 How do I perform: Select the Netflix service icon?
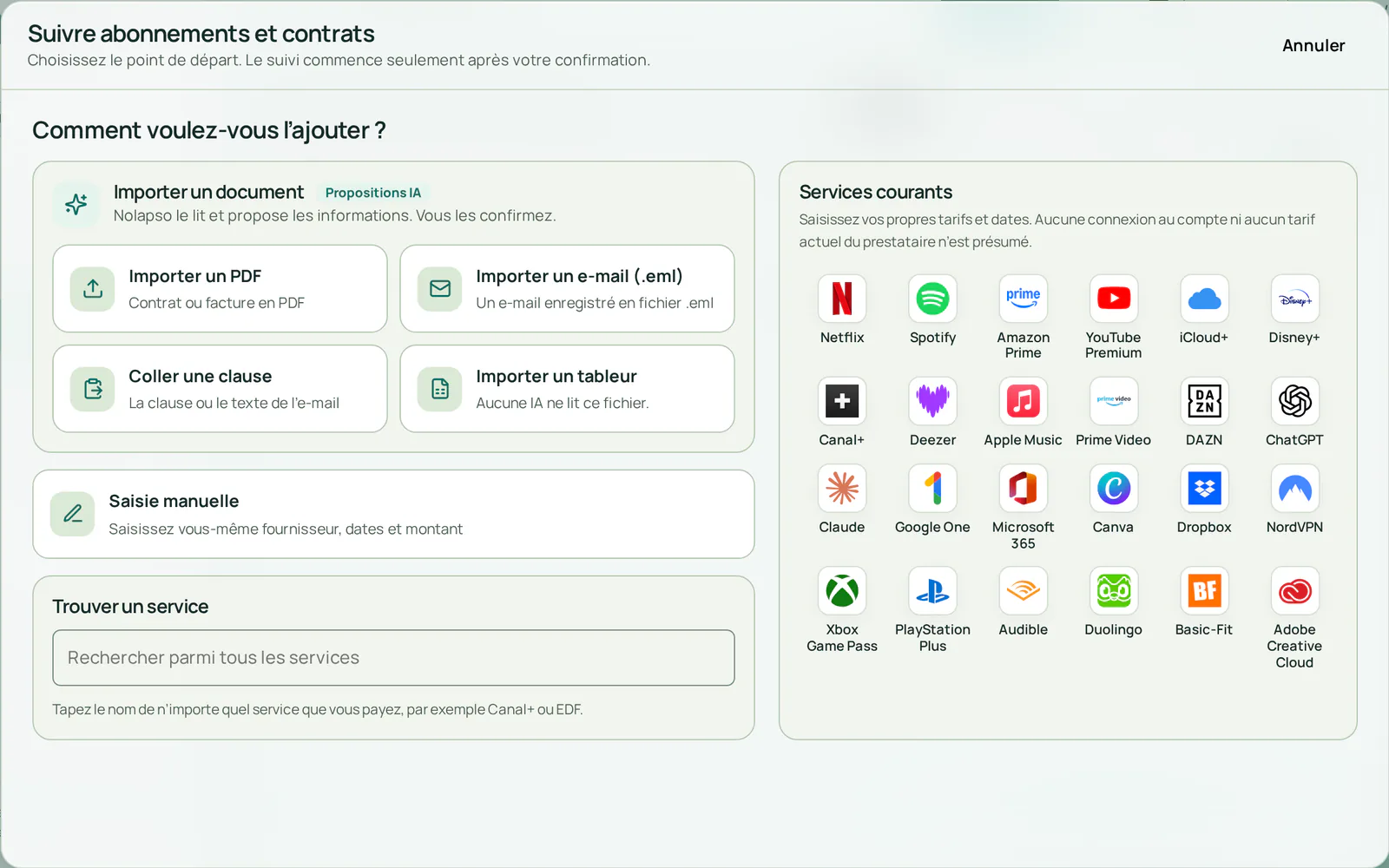842,299
